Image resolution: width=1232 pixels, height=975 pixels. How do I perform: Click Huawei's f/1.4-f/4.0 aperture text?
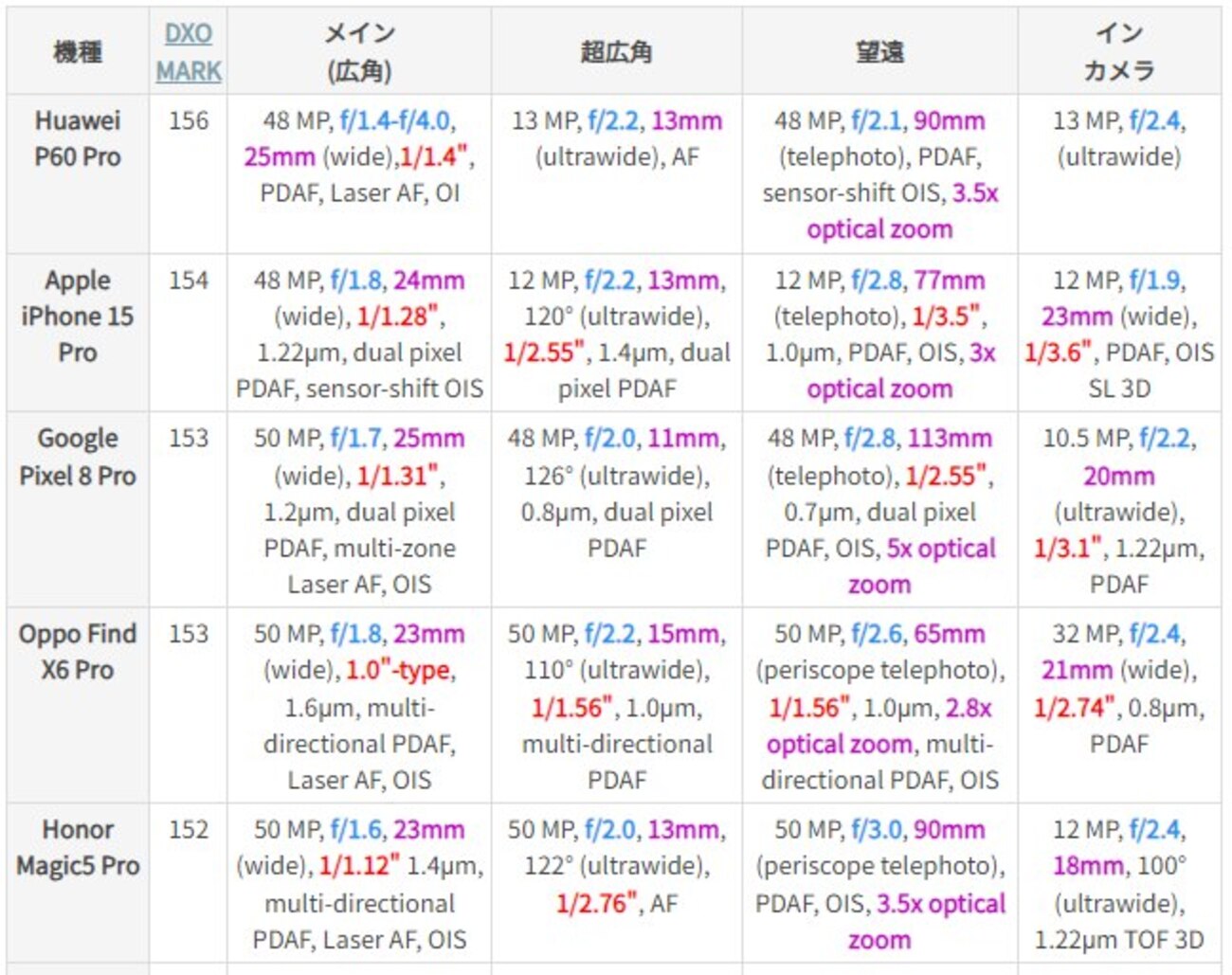395,121
